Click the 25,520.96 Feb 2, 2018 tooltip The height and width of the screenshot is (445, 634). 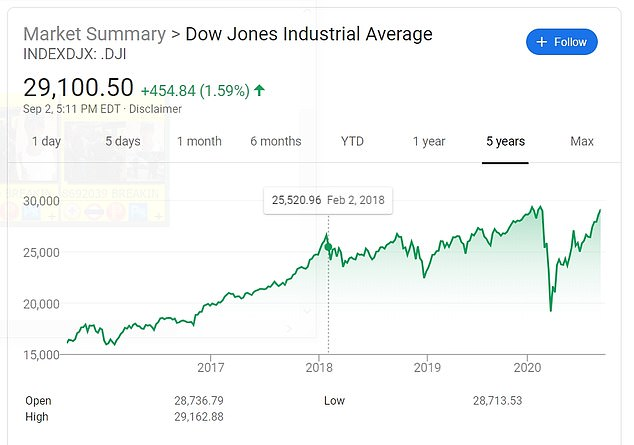328,200
